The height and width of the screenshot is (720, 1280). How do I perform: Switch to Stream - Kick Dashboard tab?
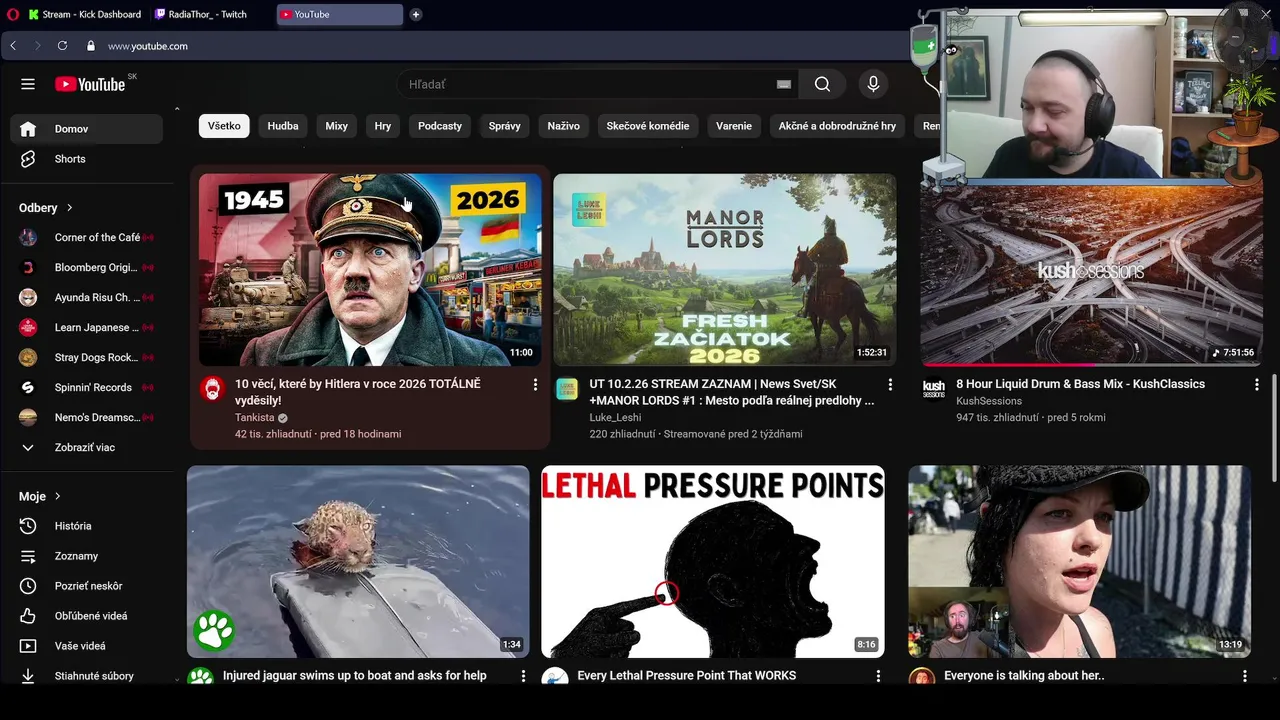click(x=85, y=14)
